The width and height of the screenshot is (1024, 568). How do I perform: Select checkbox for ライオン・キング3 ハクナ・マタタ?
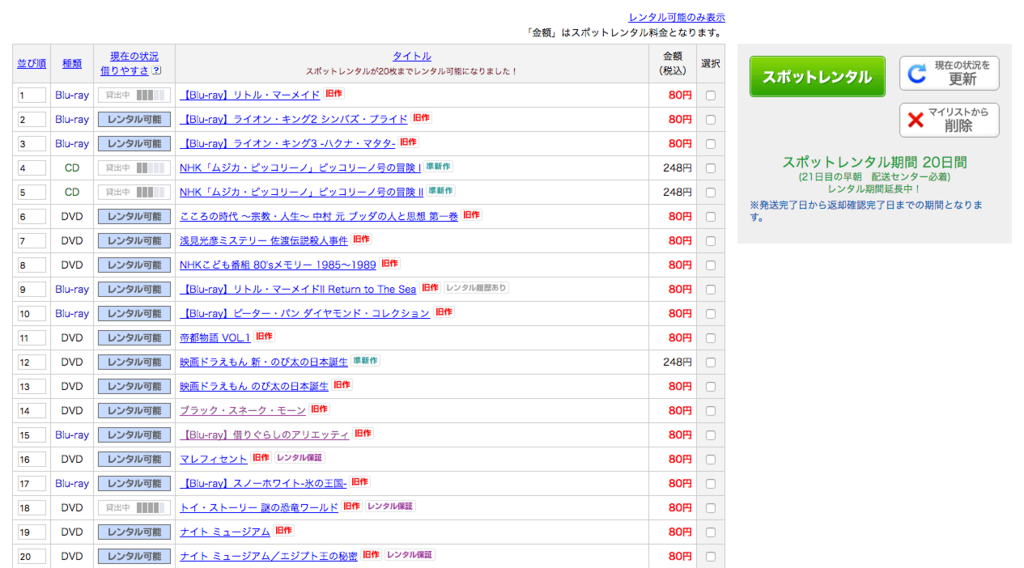[x=711, y=144]
